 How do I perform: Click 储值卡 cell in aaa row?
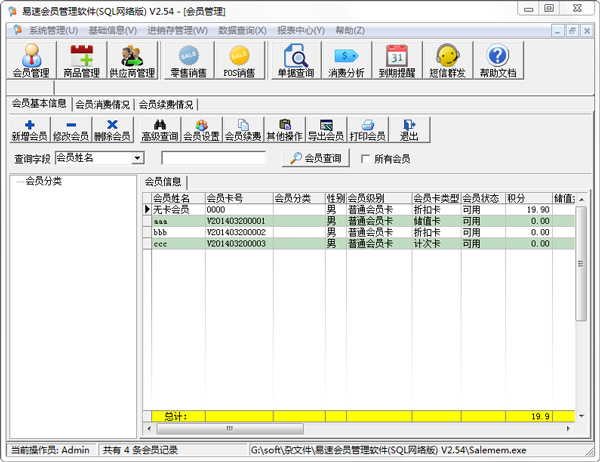(x=436, y=221)
